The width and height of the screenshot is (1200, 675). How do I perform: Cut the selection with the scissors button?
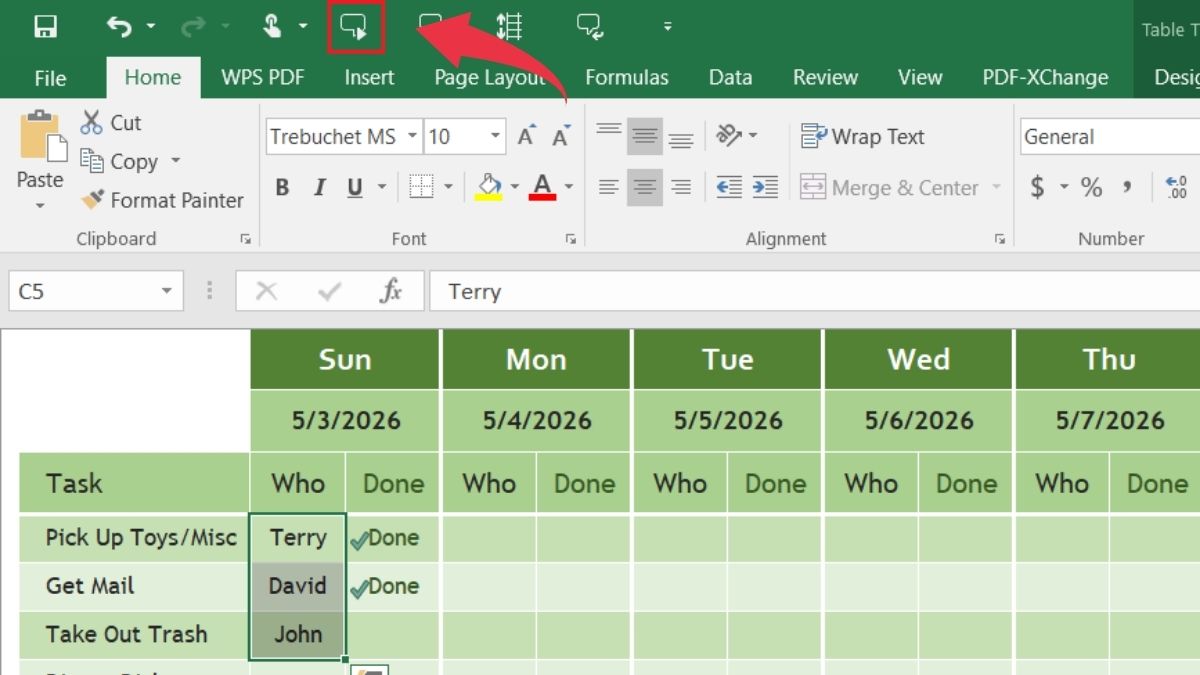[111, 122]
